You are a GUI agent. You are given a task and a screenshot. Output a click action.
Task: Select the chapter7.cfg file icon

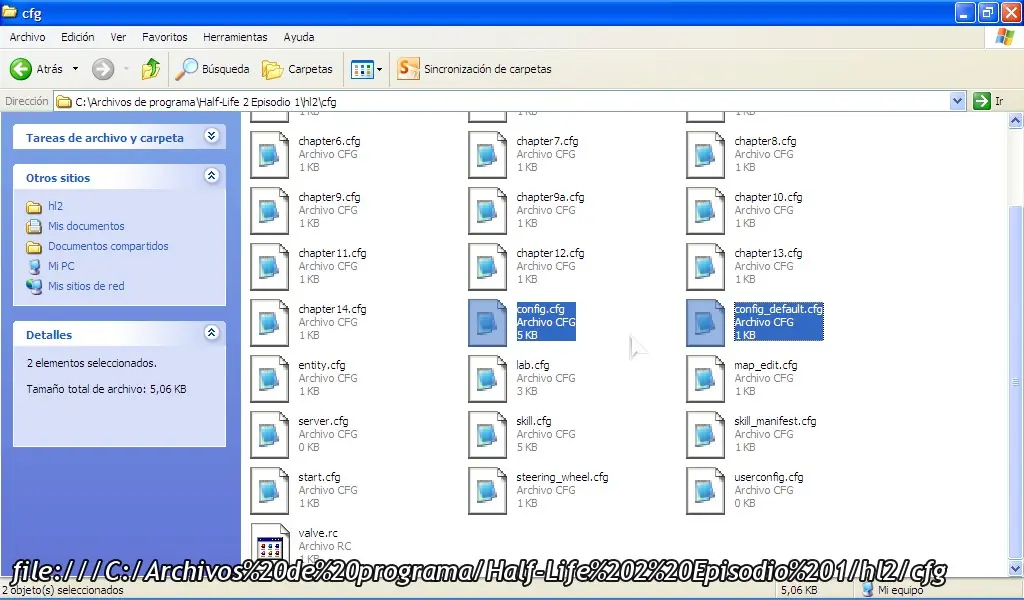click(x=487, y=155)
